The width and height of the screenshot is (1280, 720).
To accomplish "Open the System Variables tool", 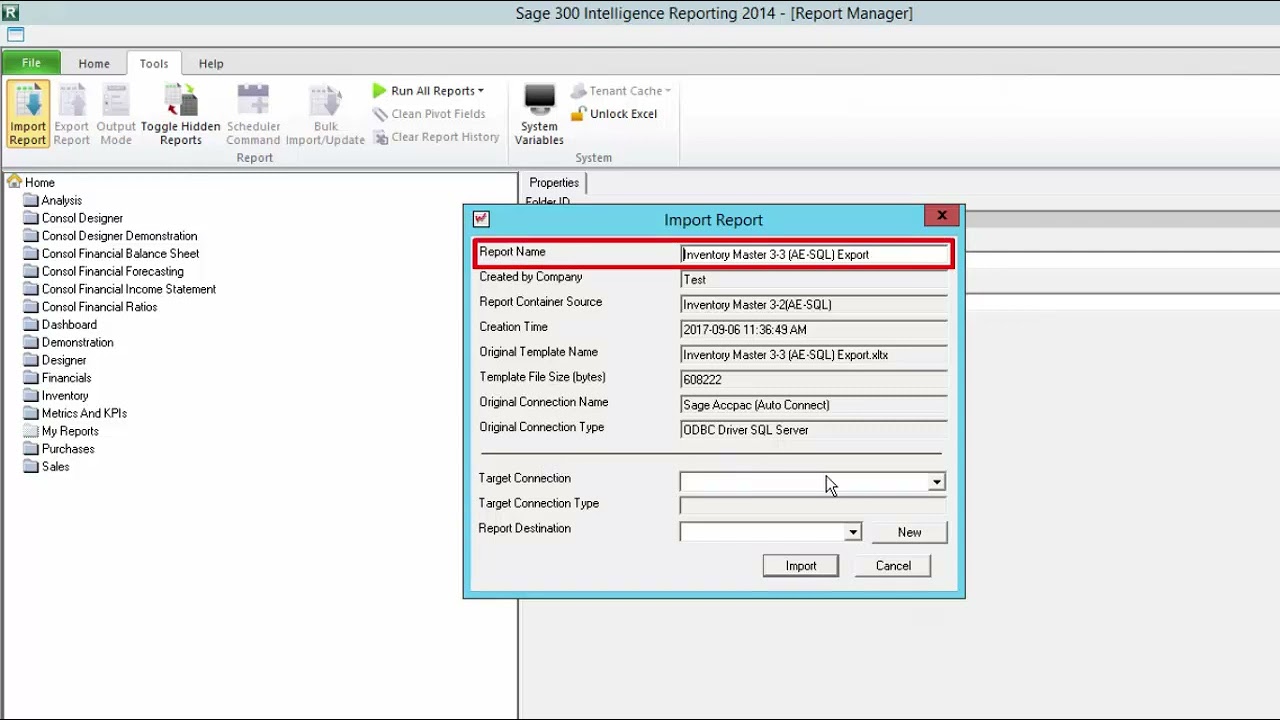I will [539, 114].
